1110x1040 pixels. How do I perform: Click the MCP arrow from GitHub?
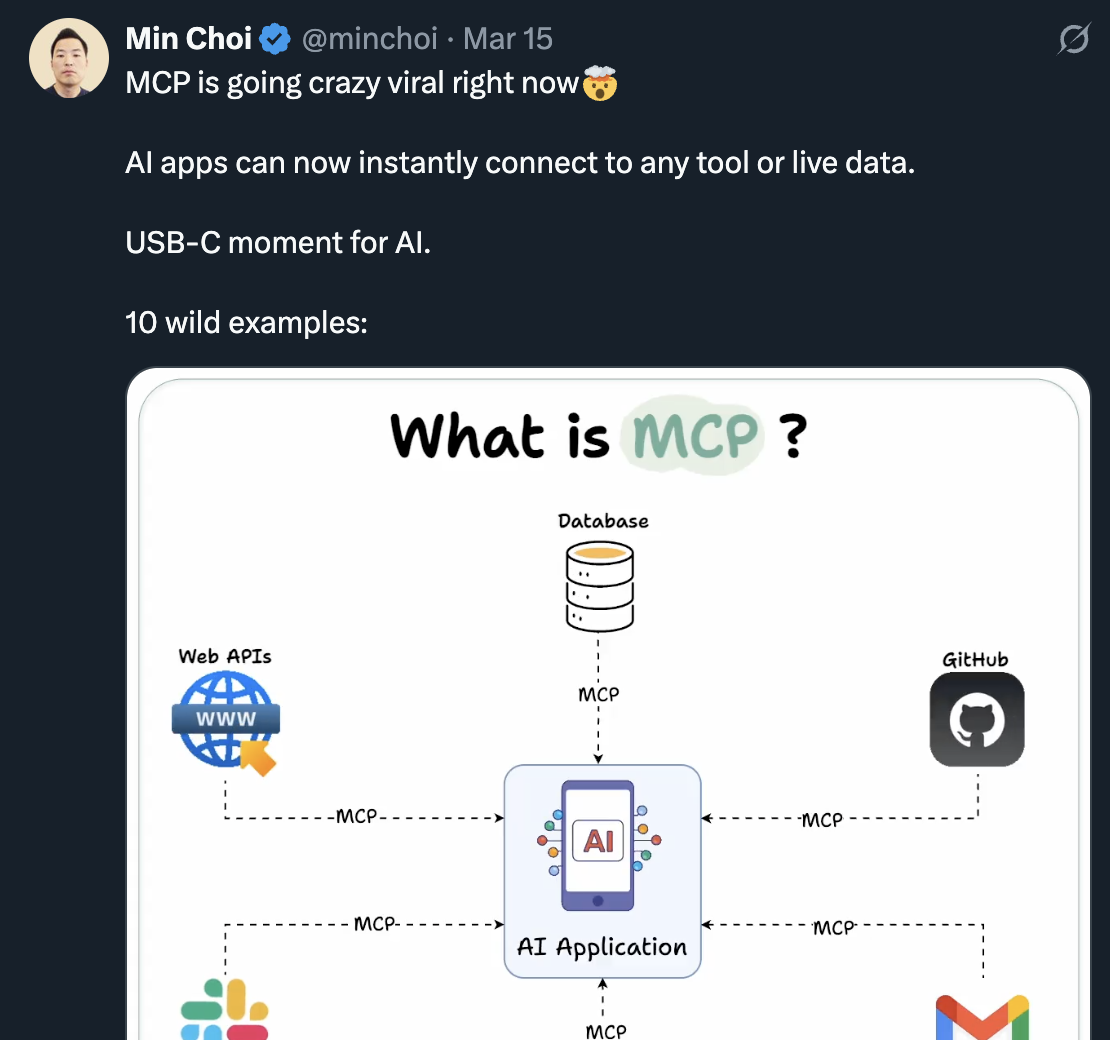[822, 819]
